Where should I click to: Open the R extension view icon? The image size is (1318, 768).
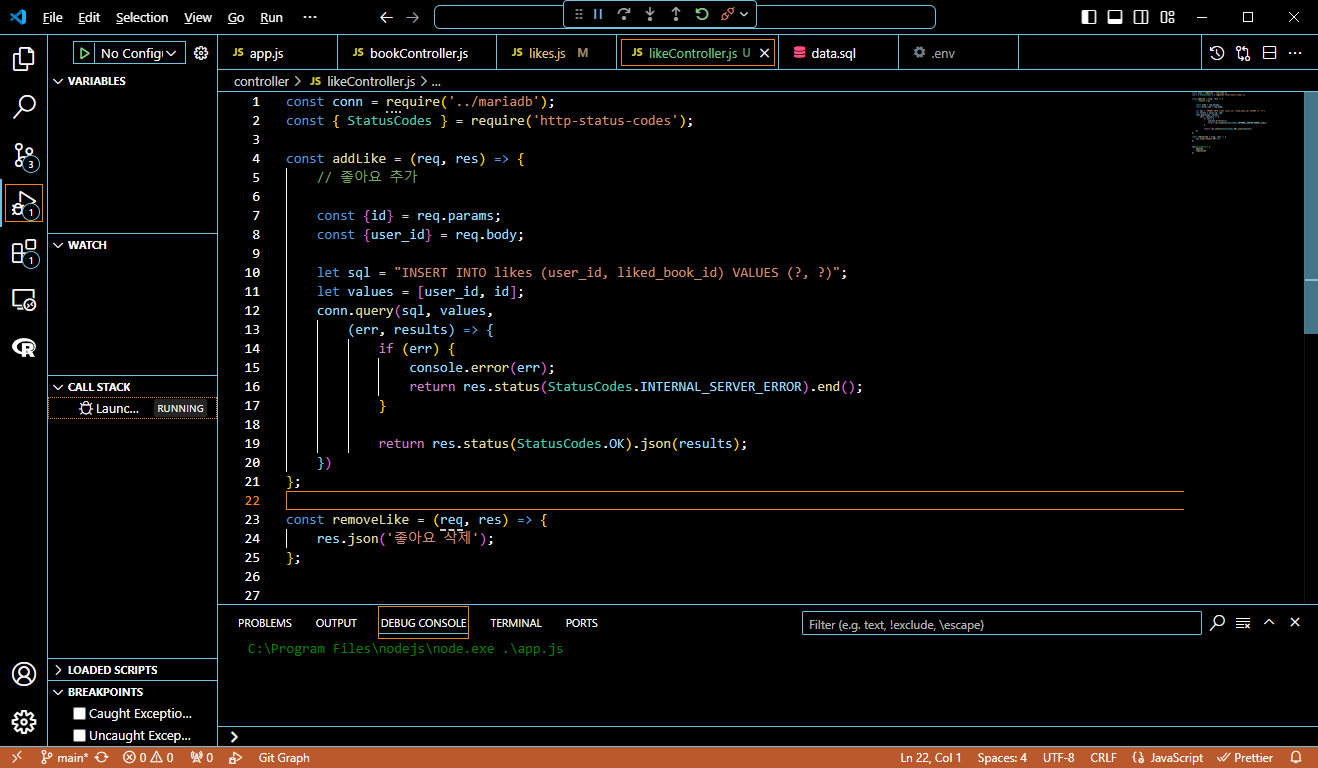(24, 347)
